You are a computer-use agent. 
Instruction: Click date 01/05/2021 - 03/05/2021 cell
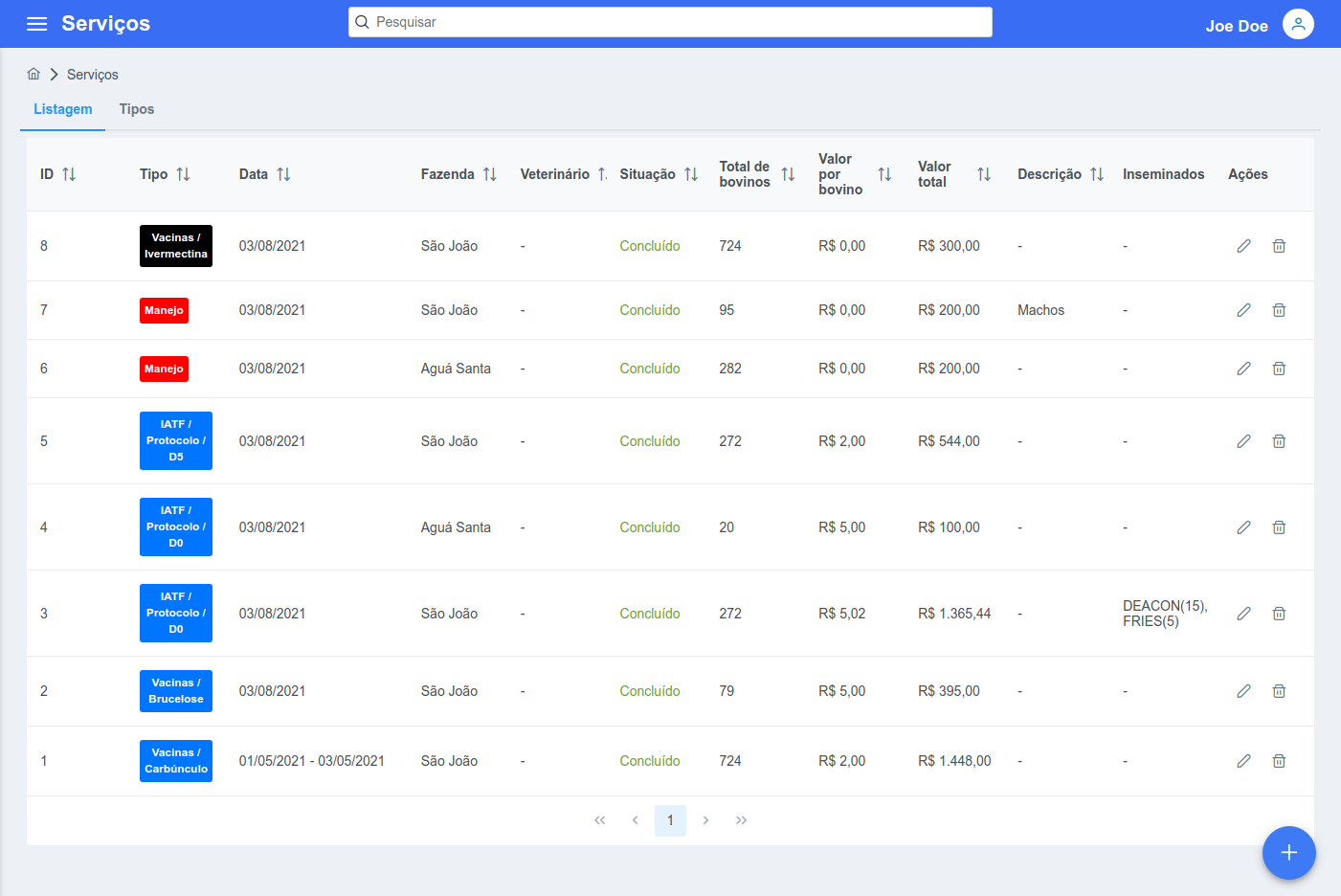312,761
